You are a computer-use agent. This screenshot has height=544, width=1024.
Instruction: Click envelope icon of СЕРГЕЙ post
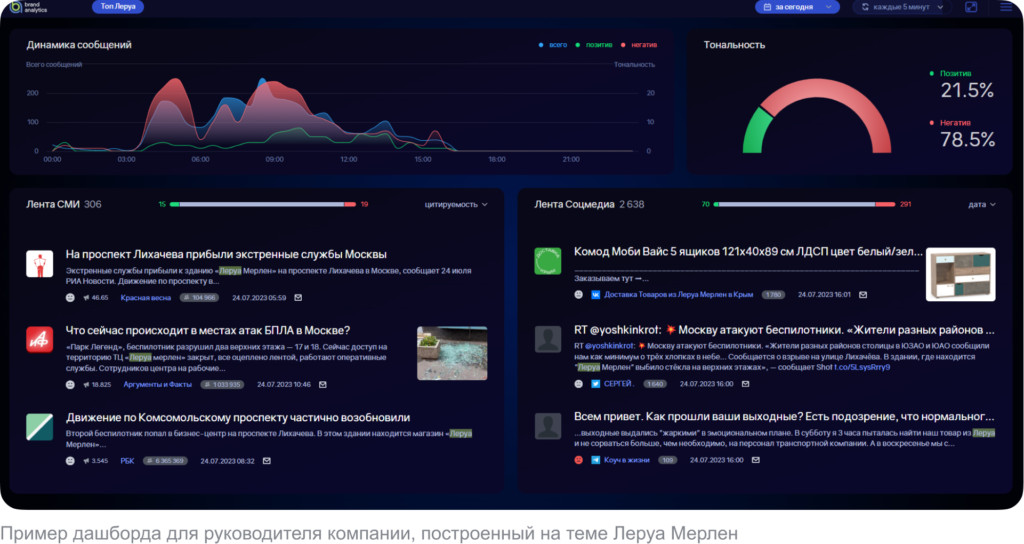pos(745,384)
